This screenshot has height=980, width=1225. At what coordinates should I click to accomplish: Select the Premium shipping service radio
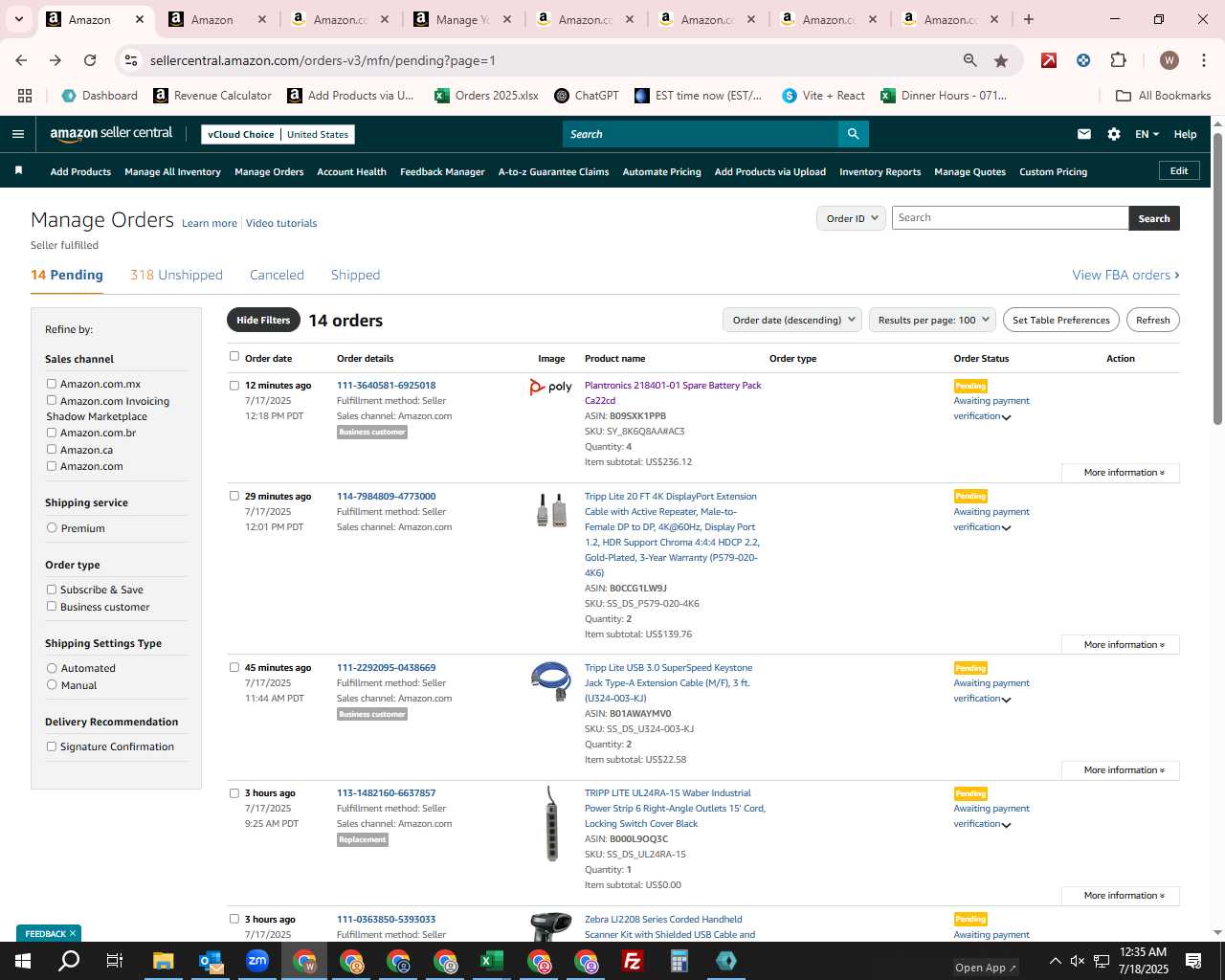pyautogui.click(x=52, y=527)
